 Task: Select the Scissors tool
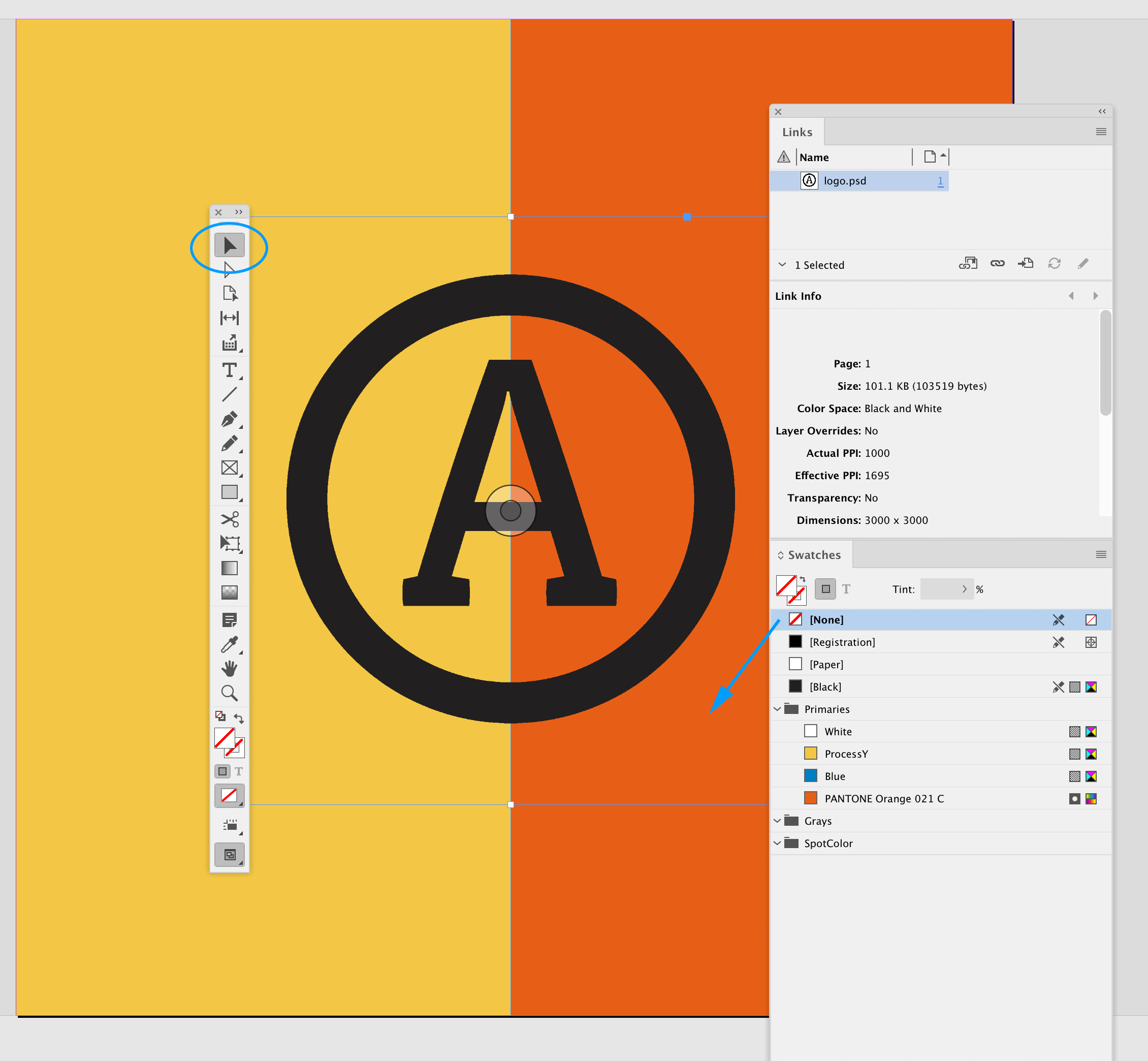tap(230, 520)
